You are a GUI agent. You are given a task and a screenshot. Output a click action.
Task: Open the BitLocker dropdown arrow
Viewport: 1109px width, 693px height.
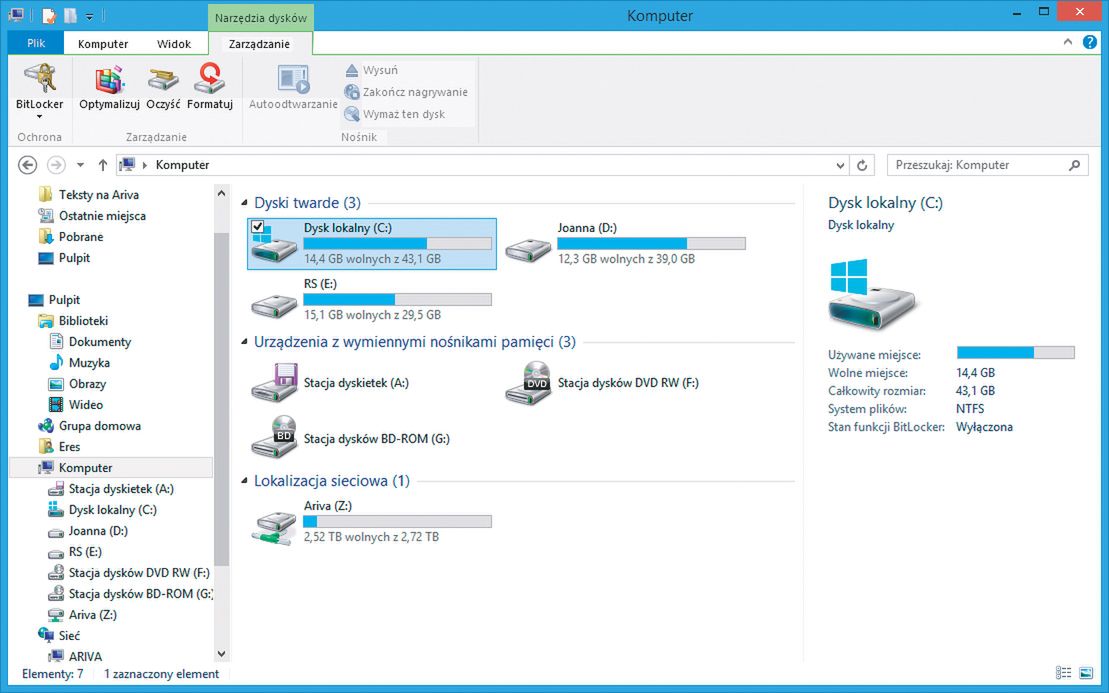pyautogui.click(x=40, y=117)
